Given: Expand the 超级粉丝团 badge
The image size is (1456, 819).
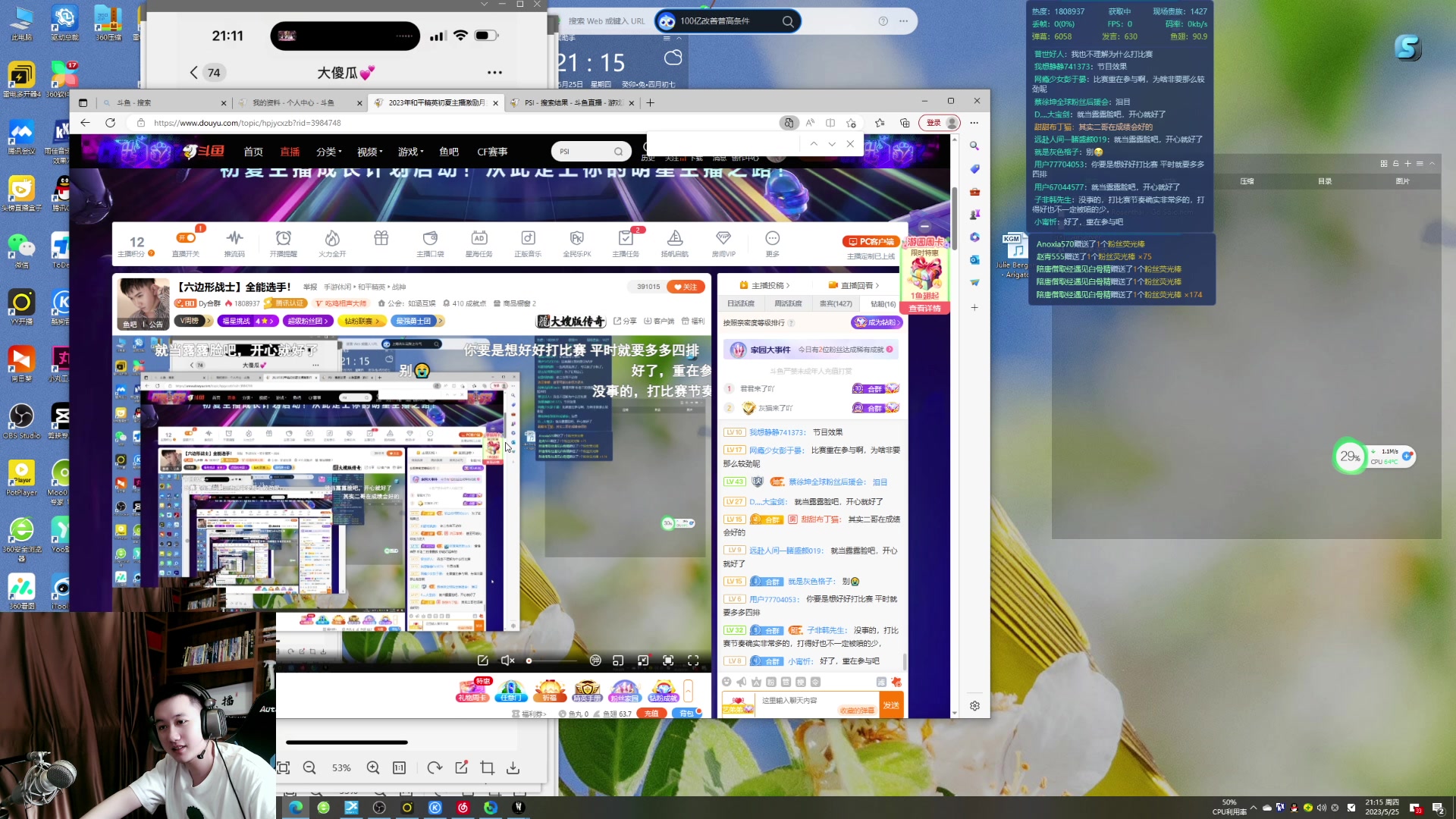Looking at the screenshot, I should [x=307, y=321].
